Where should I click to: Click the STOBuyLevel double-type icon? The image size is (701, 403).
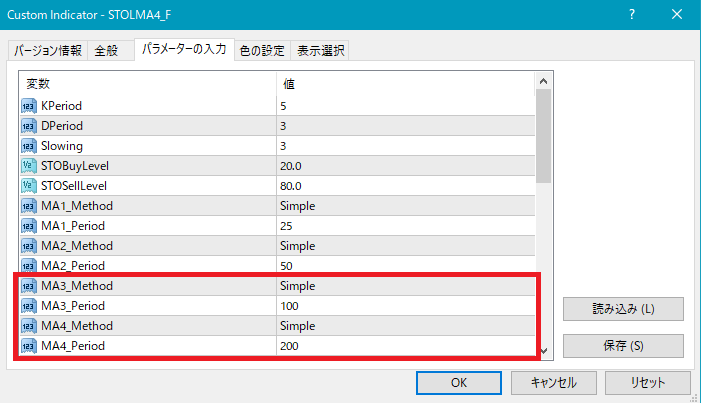tap(28, 166)
